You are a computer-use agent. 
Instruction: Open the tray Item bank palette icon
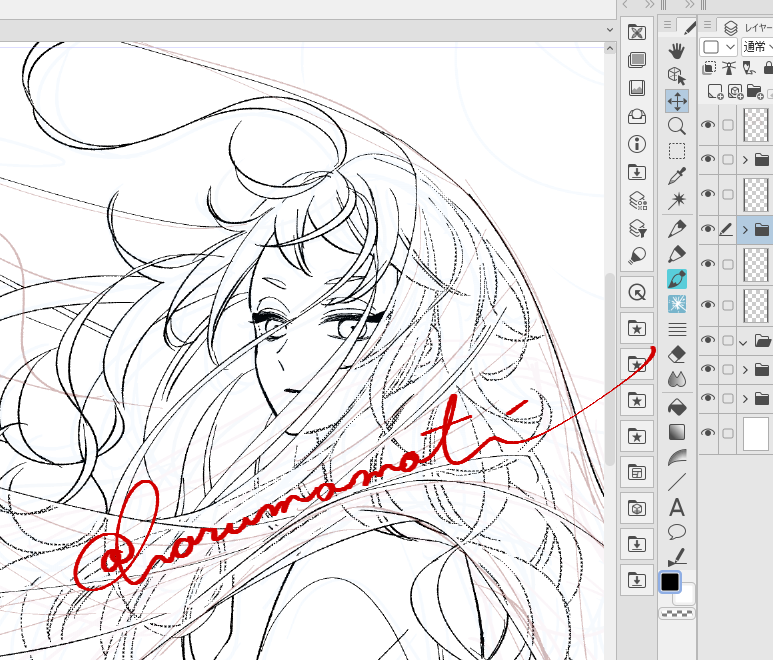coord(637,116)
